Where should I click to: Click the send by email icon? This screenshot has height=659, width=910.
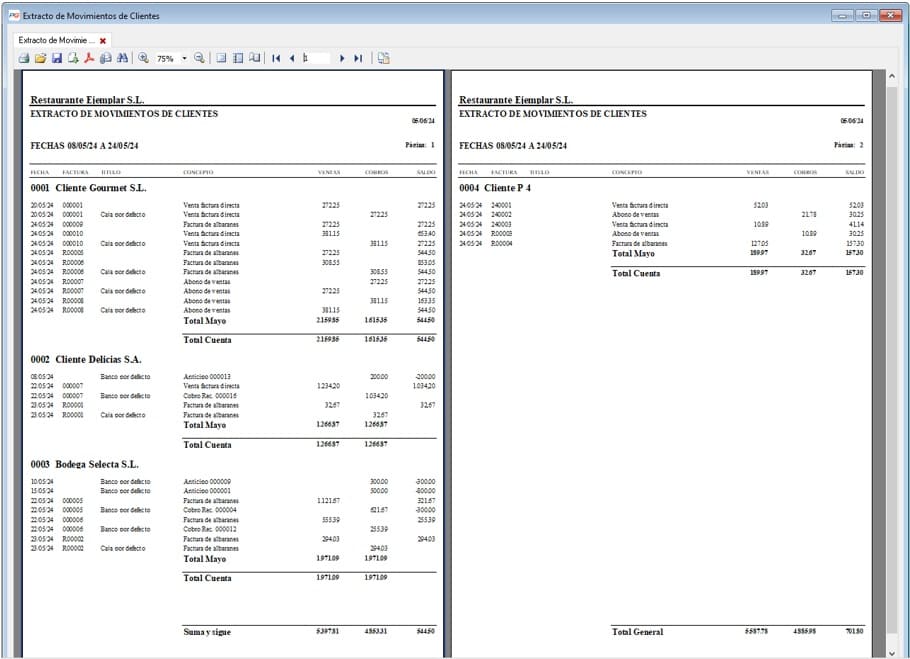tap(106, 58)
